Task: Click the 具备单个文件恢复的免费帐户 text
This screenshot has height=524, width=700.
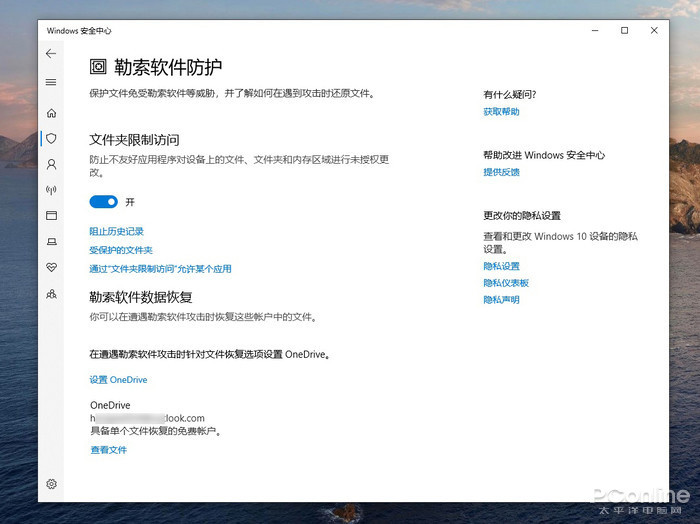Action: tap(156, 431)
